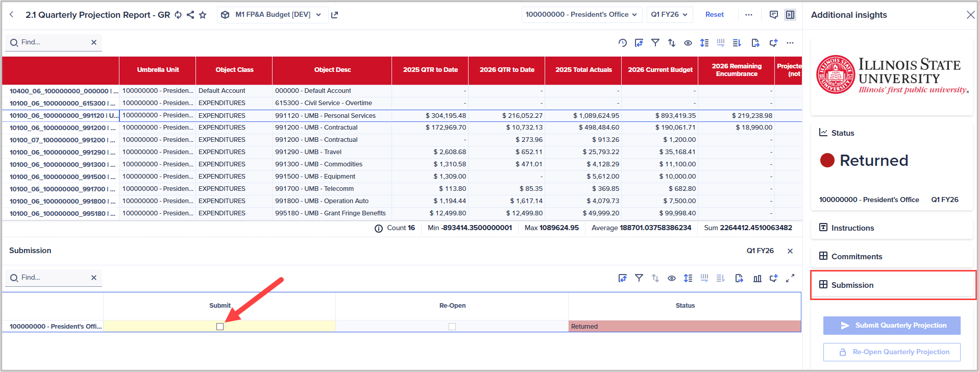Viewport: 979px width, 372px height.
Task: Click the 991120 - UMB - Personal Services cell
Action: (332, 115)
